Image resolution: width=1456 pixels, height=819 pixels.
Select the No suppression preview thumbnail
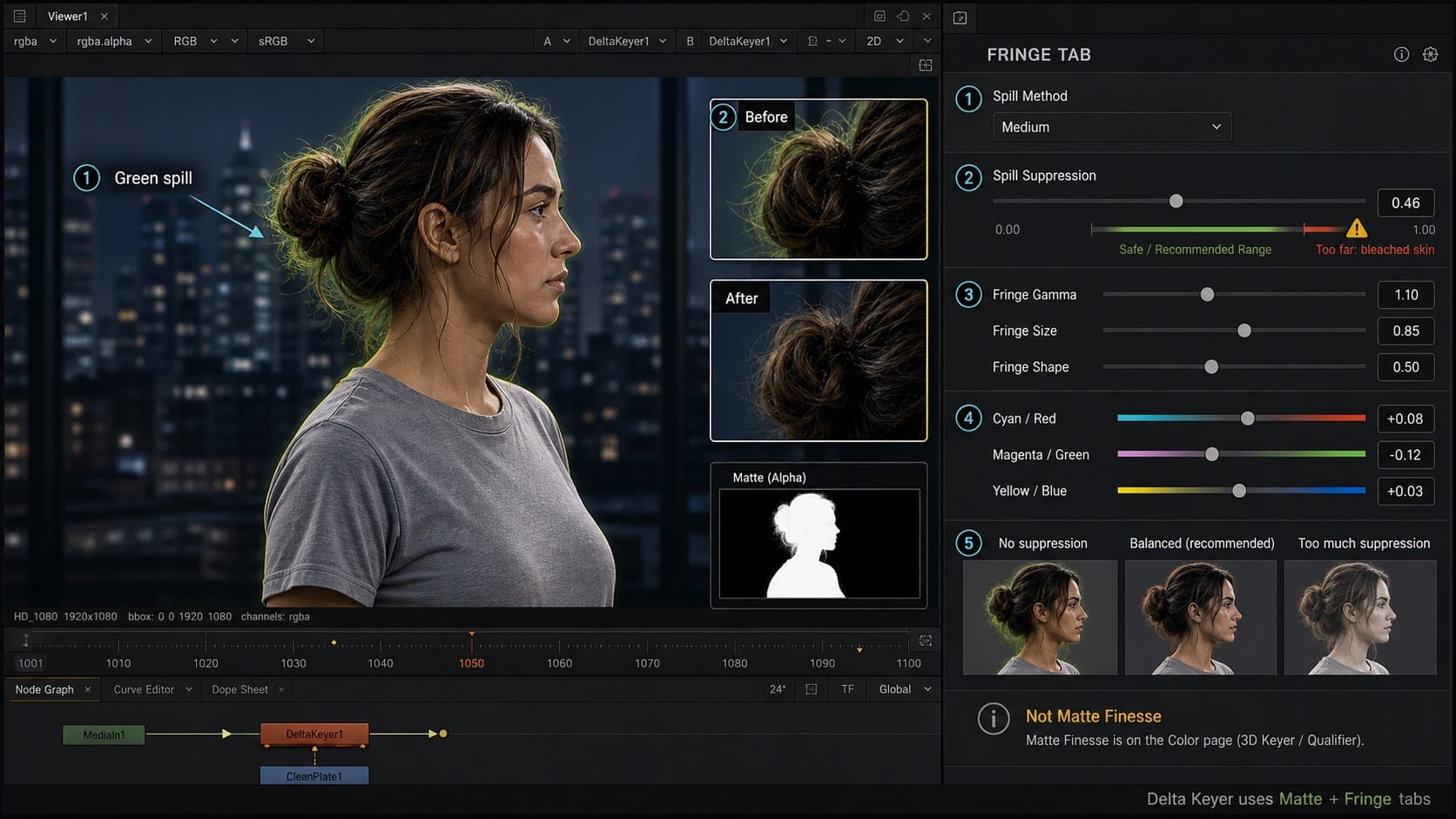[x=1040, y=617]
